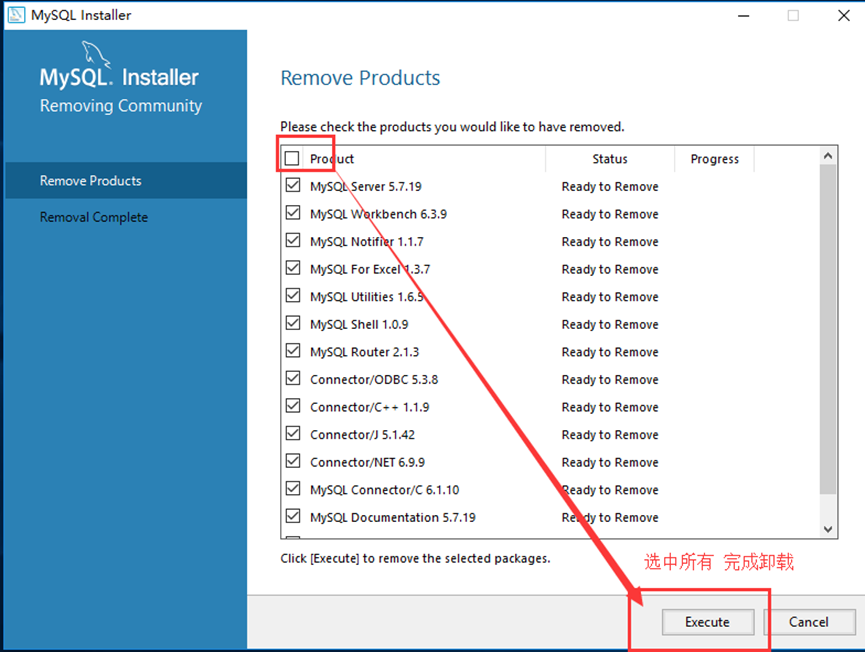The image size is (865, 652).
Task: Select the MySQL Utilities 1.6.5 product name
Action: click(367, 297)
